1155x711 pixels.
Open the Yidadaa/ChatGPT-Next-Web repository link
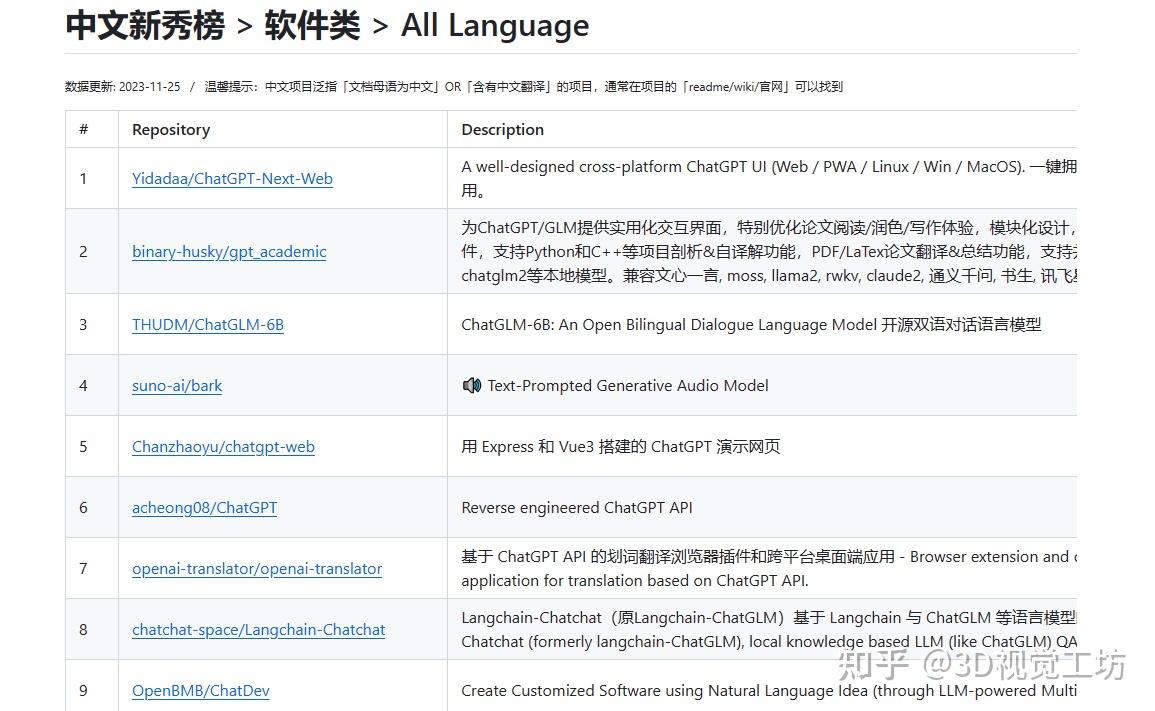coord(232,178)
